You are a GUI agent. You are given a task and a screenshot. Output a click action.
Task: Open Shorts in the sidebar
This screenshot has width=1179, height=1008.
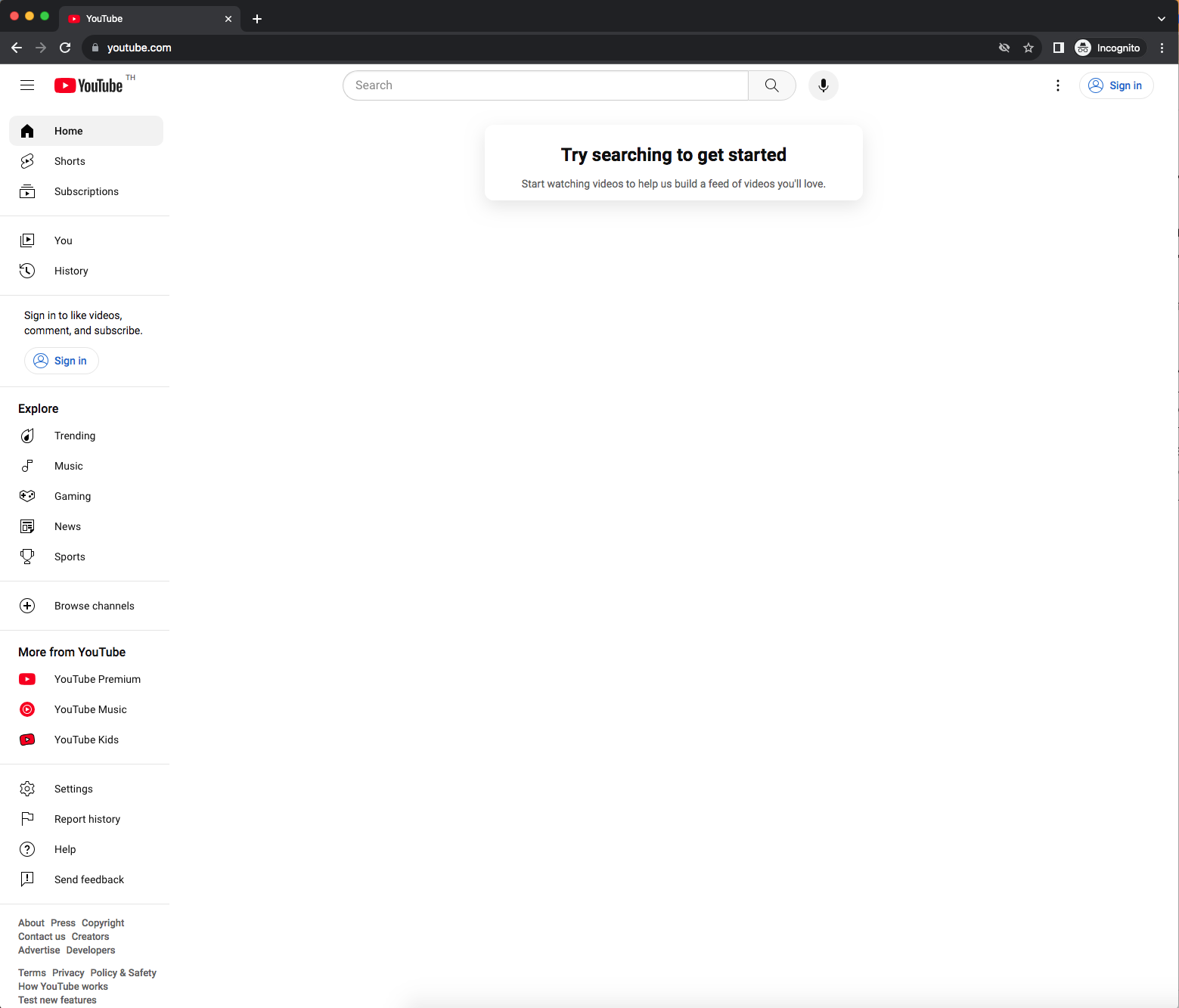tap(70, 161)
